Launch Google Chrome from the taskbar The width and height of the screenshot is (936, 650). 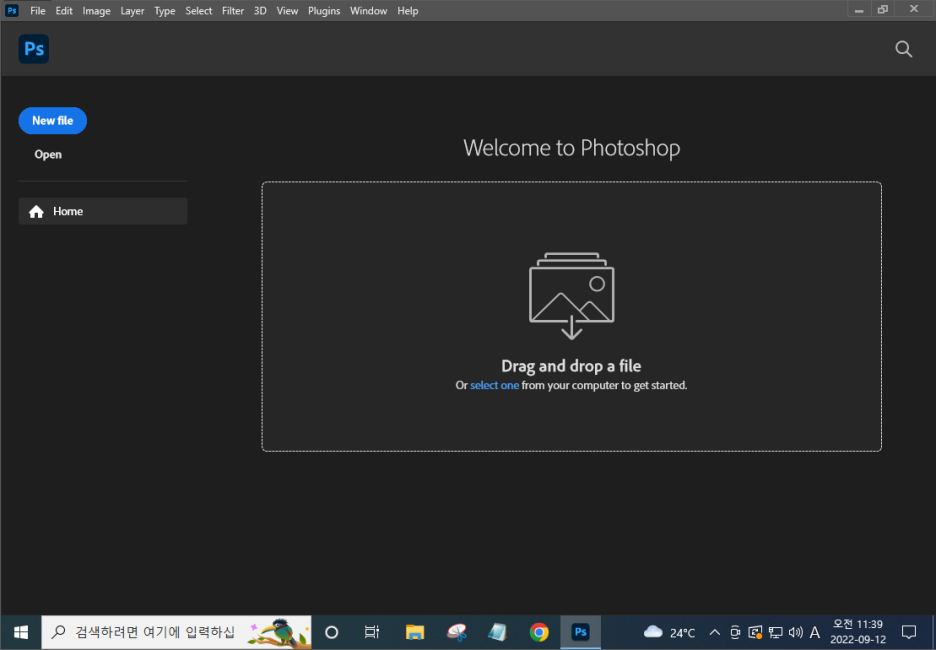539,632
